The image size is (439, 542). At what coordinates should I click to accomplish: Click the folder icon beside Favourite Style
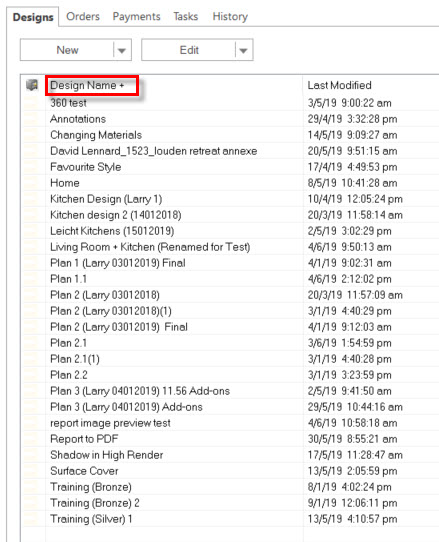(30, 167)
